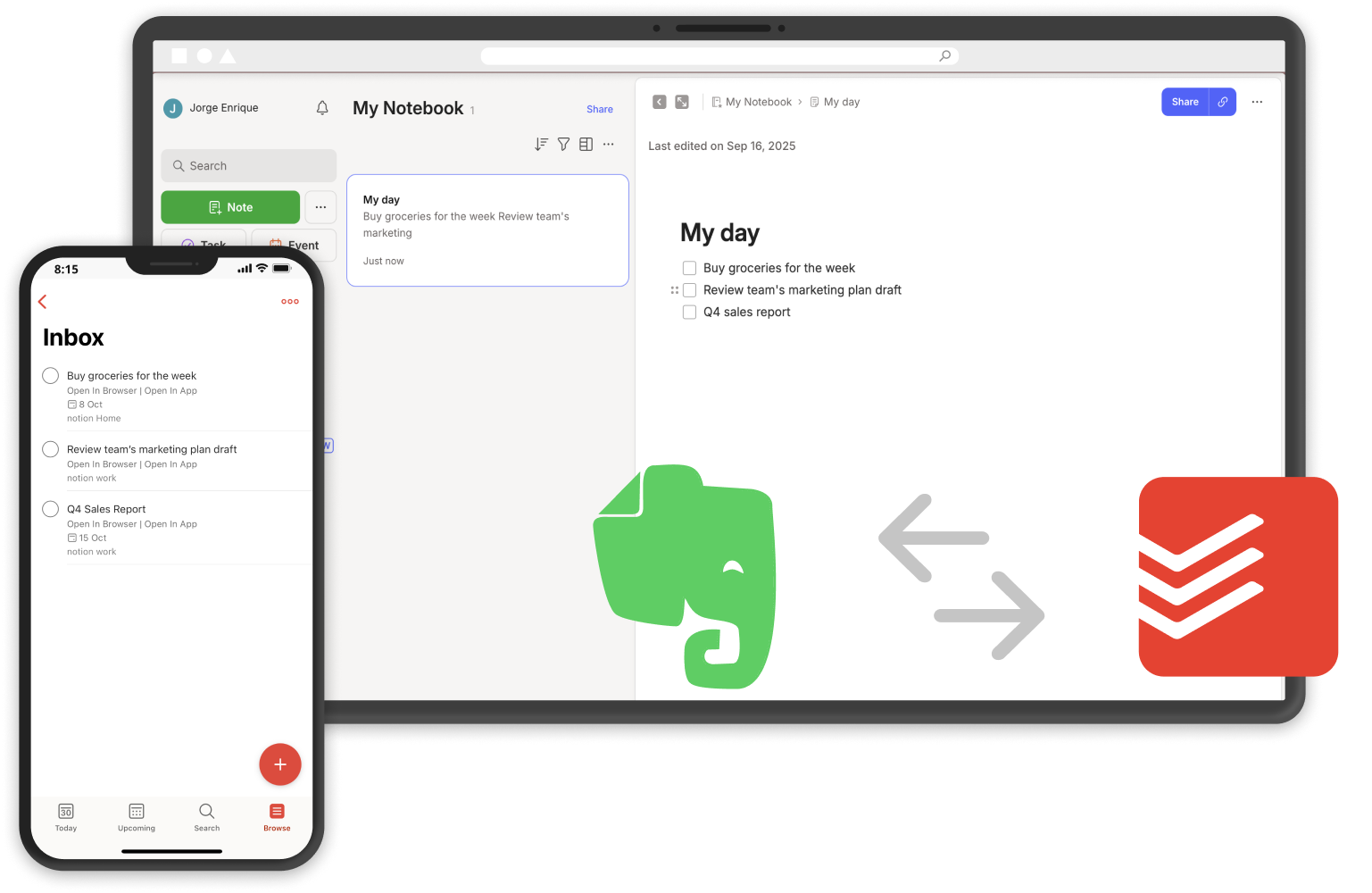Click the back arrow in the note header
The width and height of the screenshot is (1372, 893).
coord(659,102)
